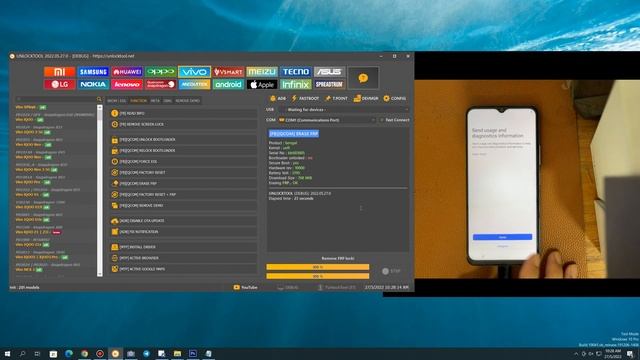Run [FB] READ INFO function
The width and height of the screenshot is (640, 360).
point(183,113)
